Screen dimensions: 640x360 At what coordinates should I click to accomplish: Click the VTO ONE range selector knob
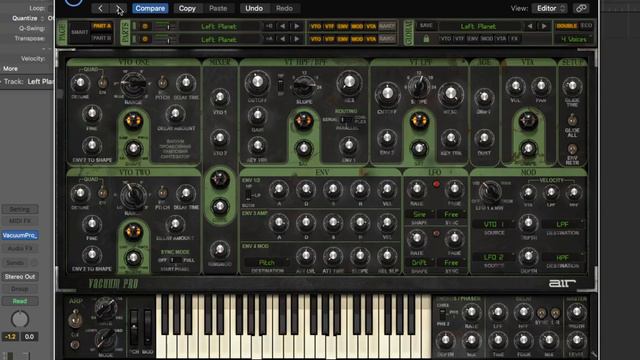coord(133,84)
